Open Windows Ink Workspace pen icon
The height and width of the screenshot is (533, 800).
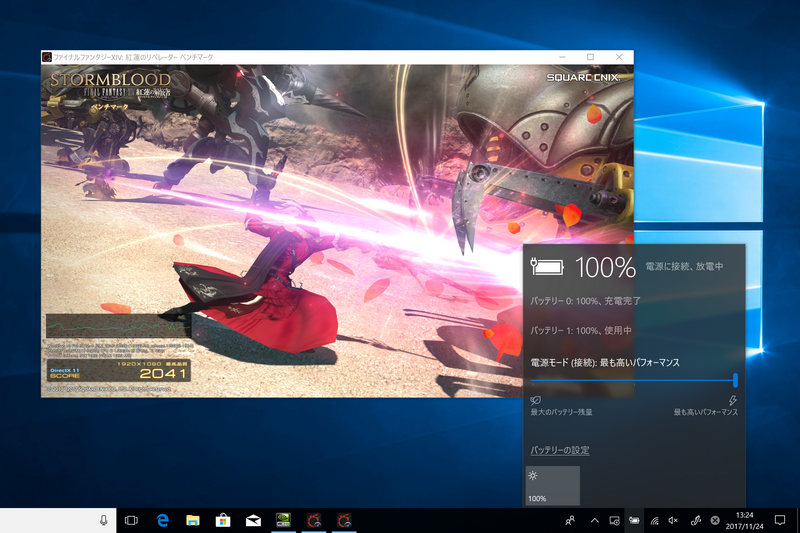pyautogui.click(x=695, y=520)
